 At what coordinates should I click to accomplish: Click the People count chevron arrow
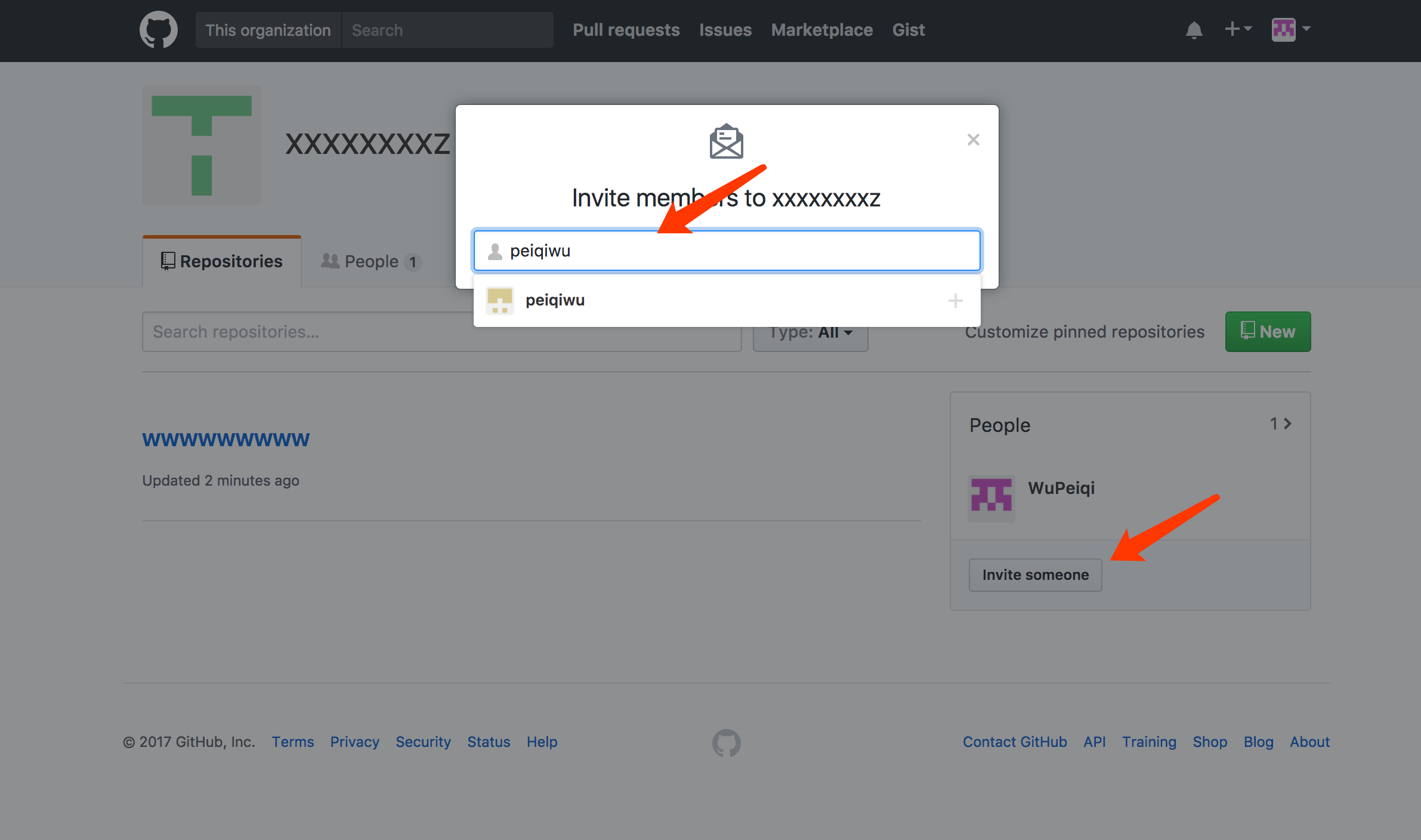point(1287,424)
